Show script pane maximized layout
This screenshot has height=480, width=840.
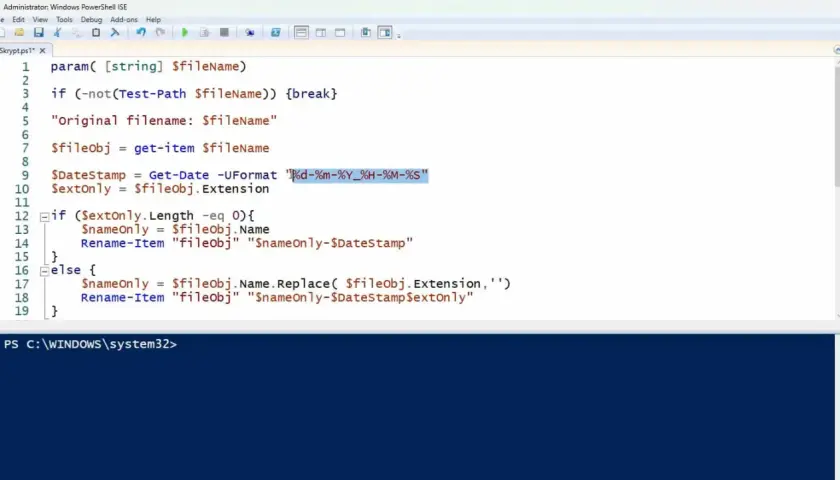pyautogui.click(x=340, y=33)
